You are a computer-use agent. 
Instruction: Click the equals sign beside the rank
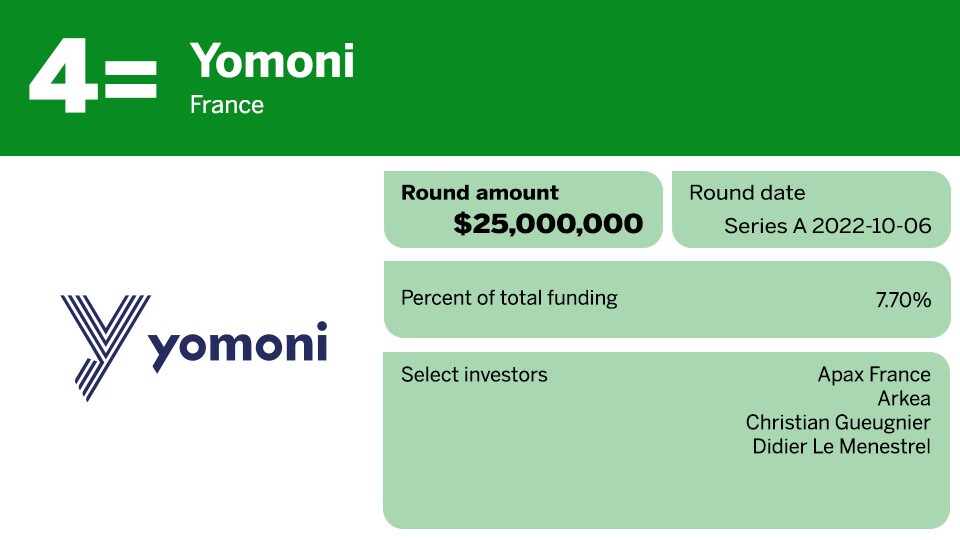click(130, 80)
